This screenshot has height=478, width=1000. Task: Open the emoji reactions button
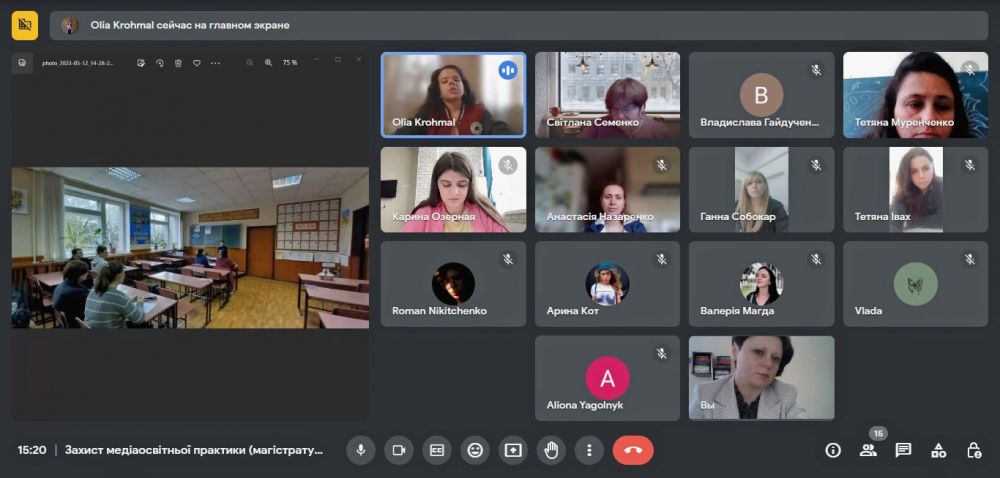point(475,450)
